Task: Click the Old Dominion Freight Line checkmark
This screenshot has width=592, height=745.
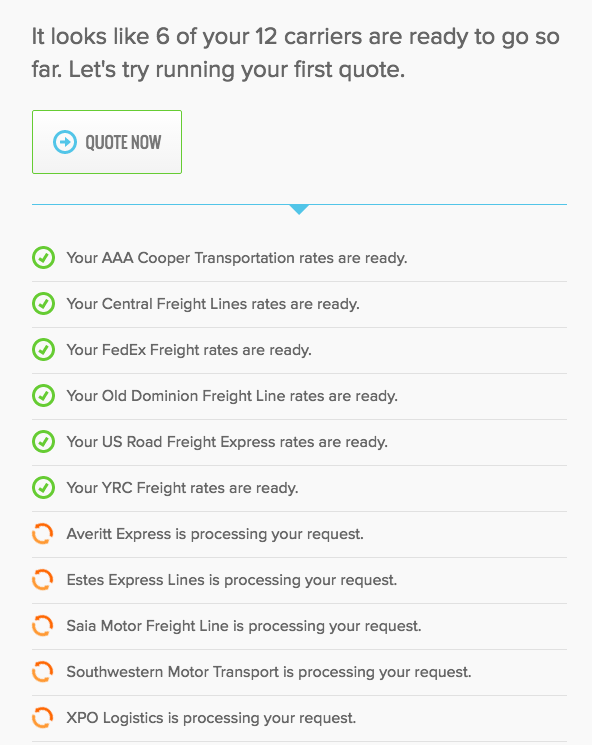Action: [43, 396]
